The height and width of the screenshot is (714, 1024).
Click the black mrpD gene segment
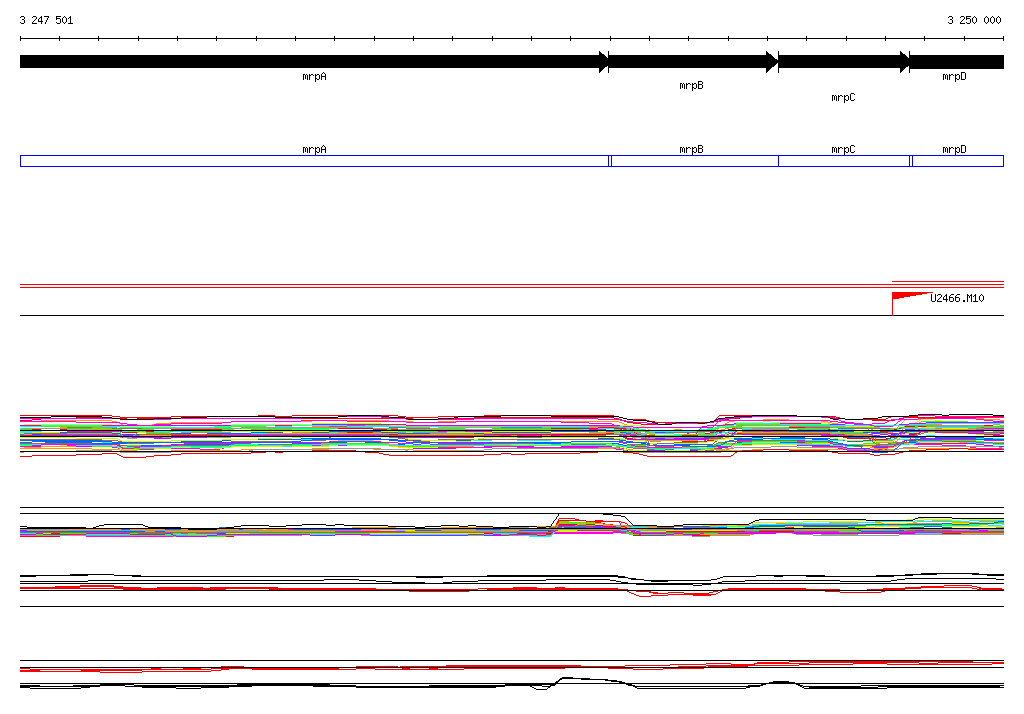957,62
